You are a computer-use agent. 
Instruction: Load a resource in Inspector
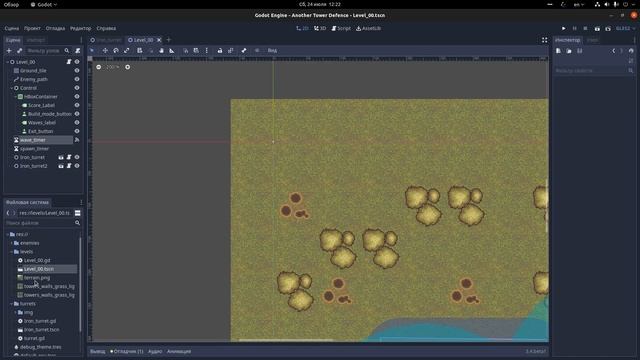coord(569,51)
